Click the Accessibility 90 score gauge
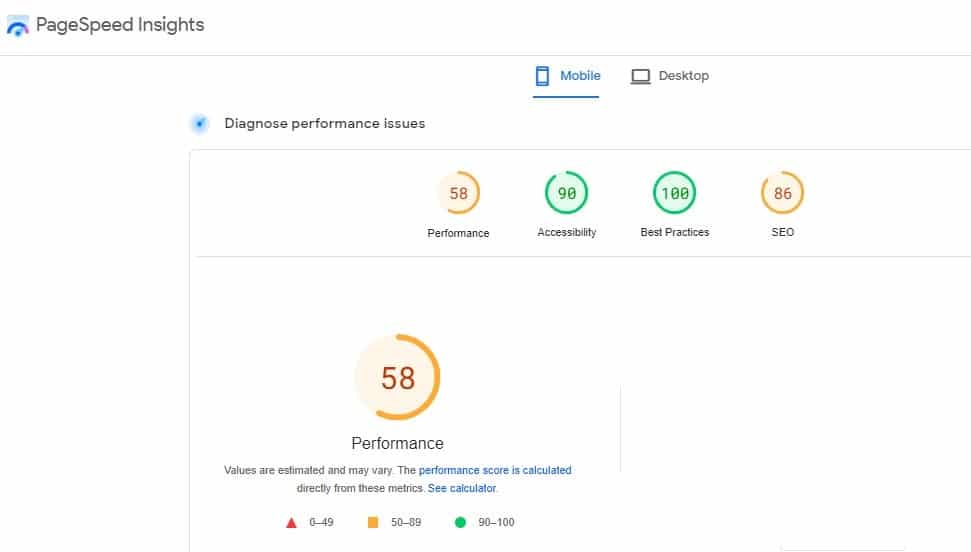 coord(566,193)
